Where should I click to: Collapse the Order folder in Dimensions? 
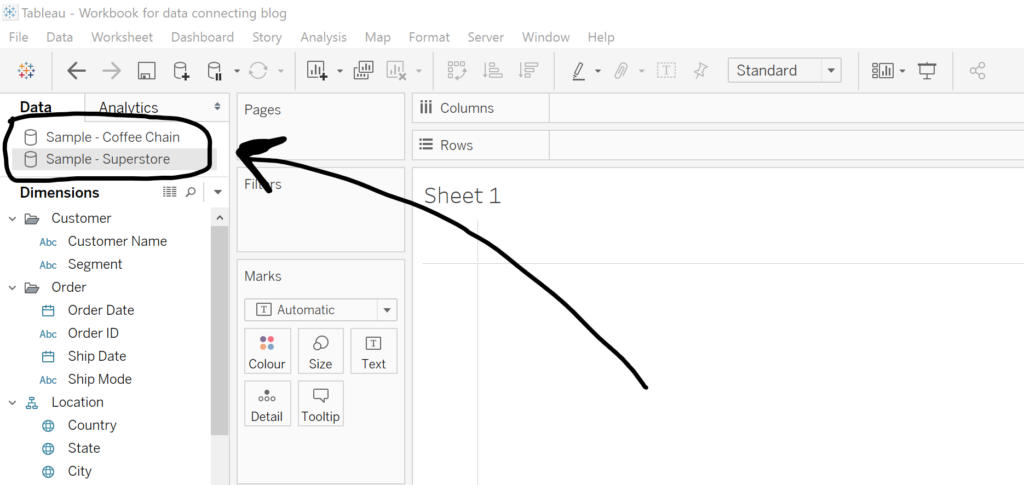point(12,287)
